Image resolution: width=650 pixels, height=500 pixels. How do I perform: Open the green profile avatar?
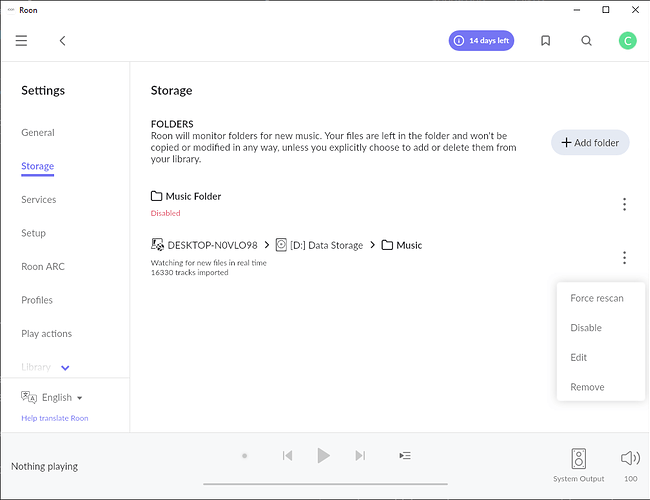pos(627,41)
